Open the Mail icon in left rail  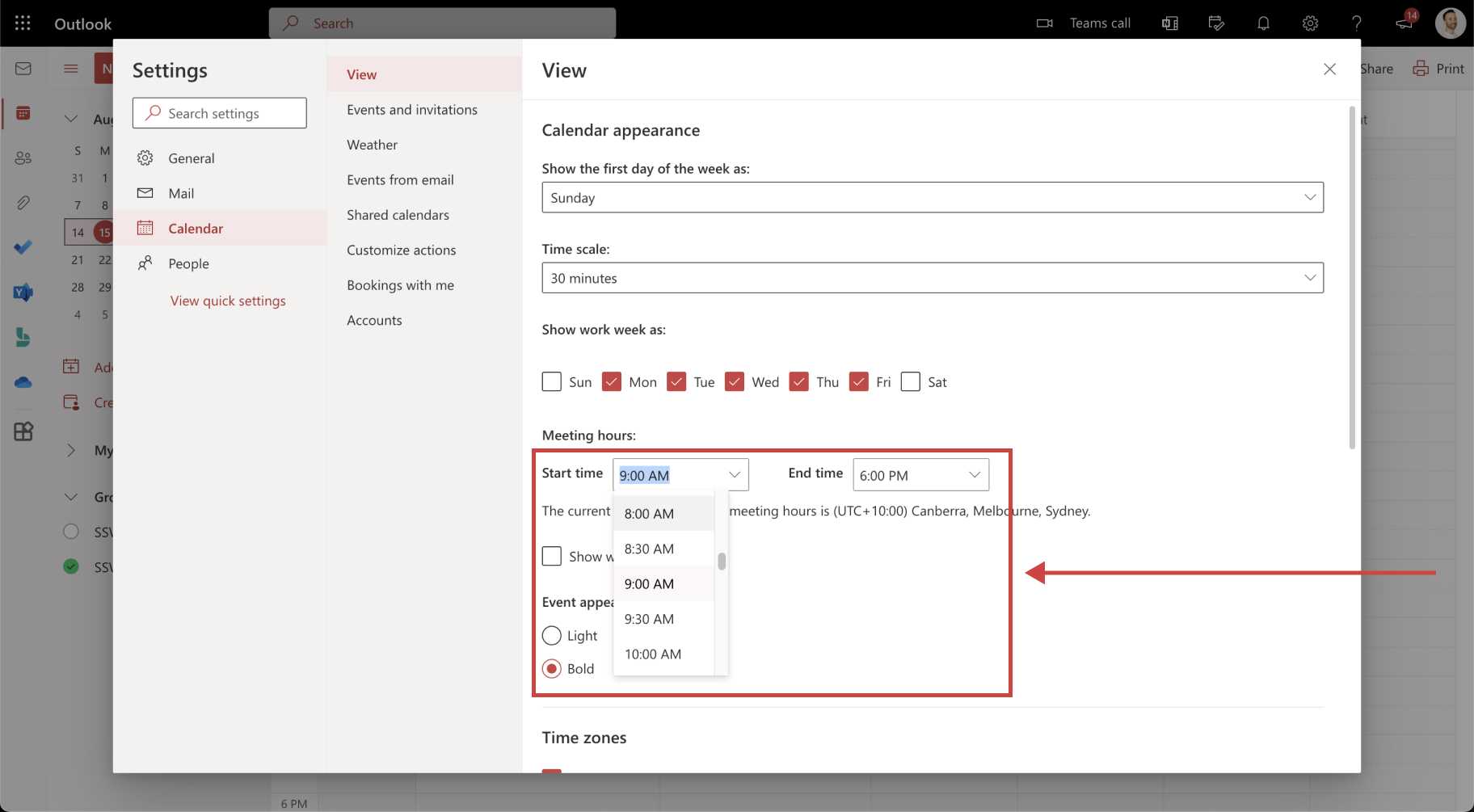(x=23, y=69)
